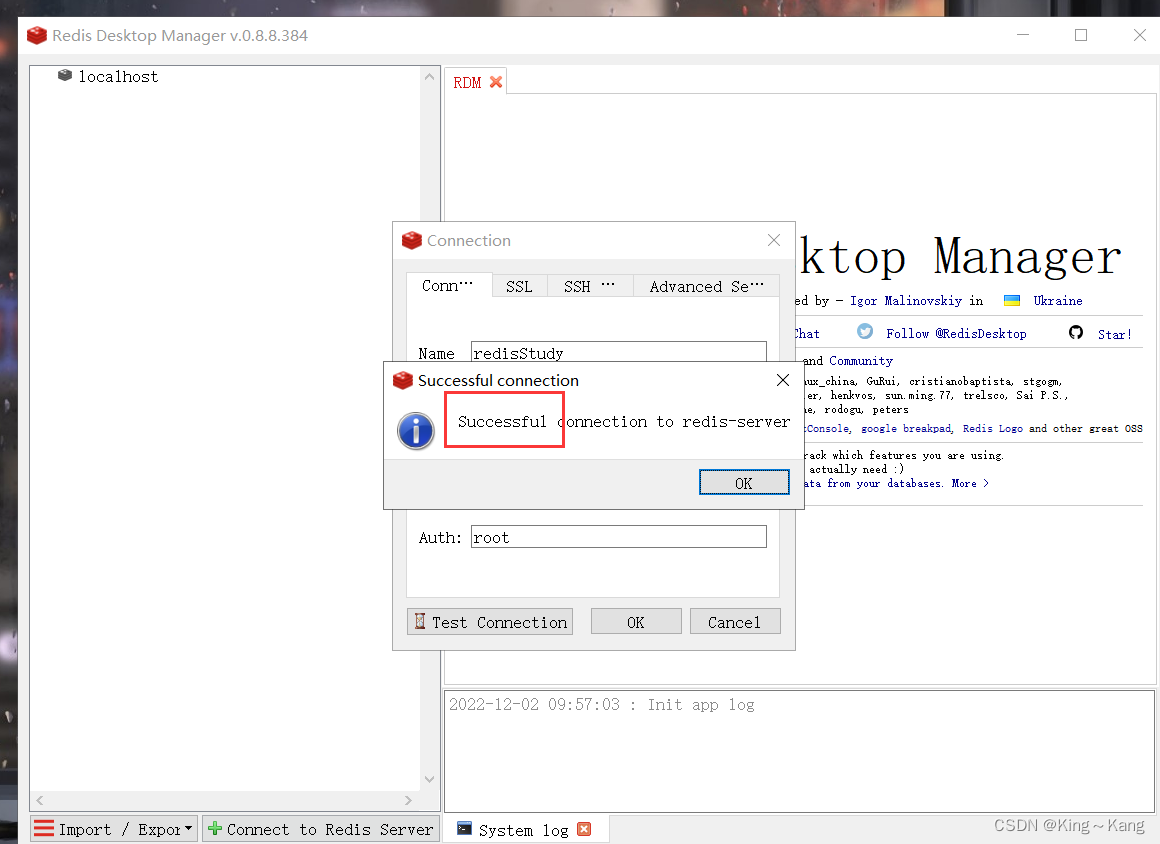
Task: Minimize the Redis Desktop Manager window
Action: [x=1023, y=35]
